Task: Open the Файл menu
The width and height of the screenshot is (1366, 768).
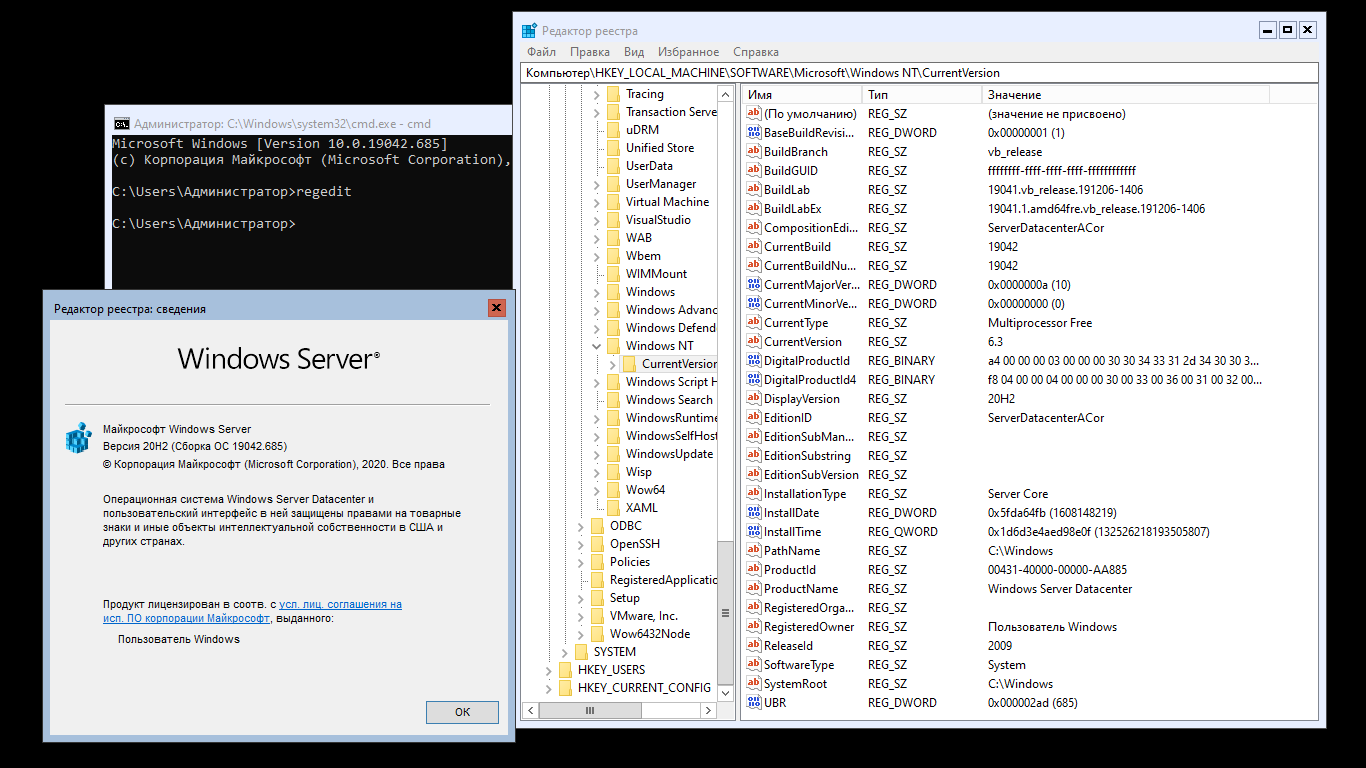Action: [541, 52]
